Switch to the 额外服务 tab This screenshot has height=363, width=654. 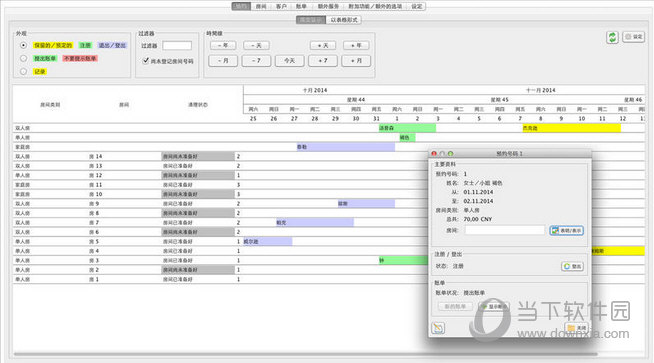[328, 6]
